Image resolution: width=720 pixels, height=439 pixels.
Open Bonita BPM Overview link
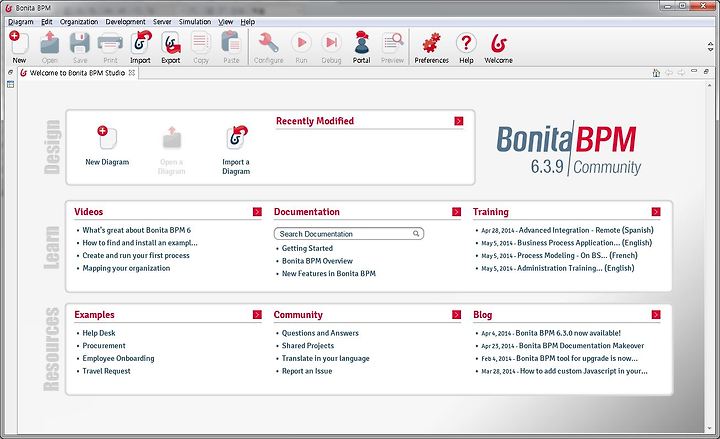click(317, 261)
